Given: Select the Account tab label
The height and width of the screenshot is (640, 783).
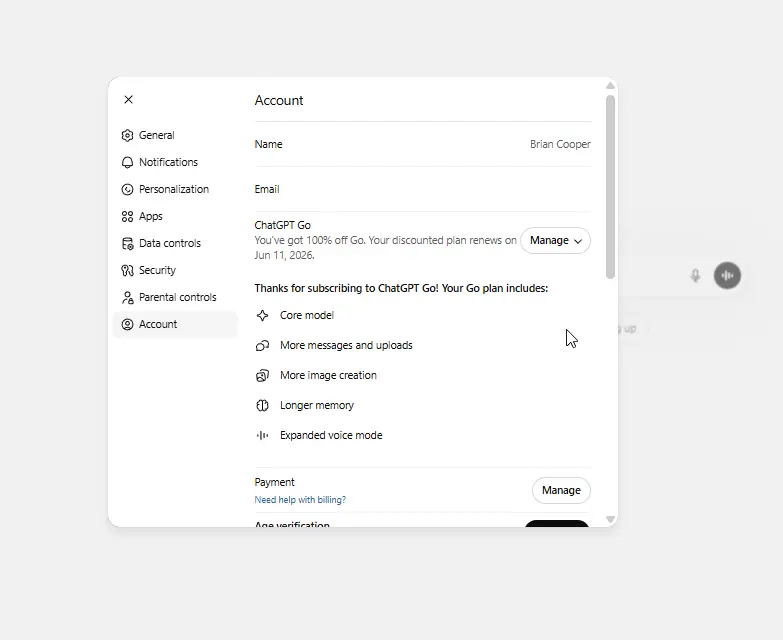Looking at the screenshot, I should click(158, 324).
